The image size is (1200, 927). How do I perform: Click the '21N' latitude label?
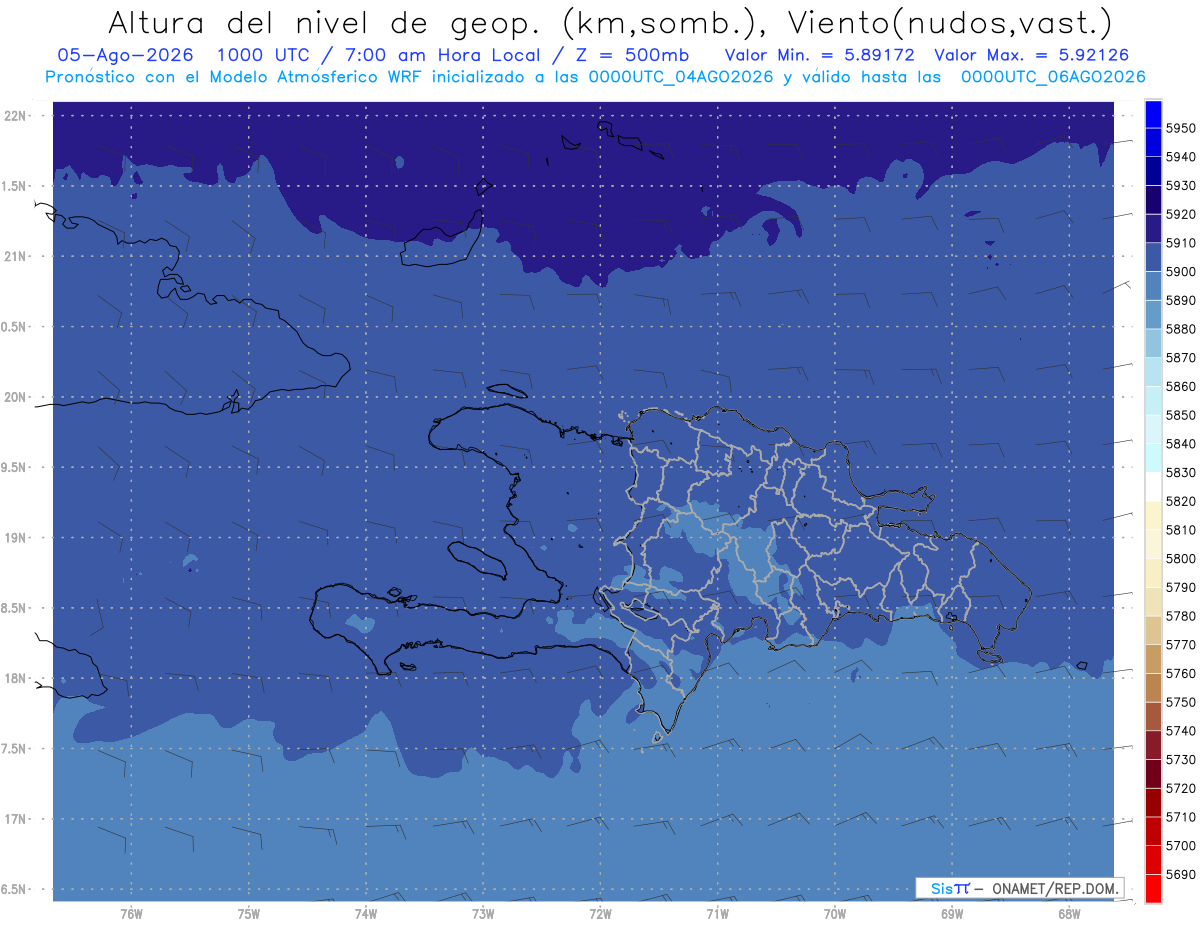tap(15, 256)
